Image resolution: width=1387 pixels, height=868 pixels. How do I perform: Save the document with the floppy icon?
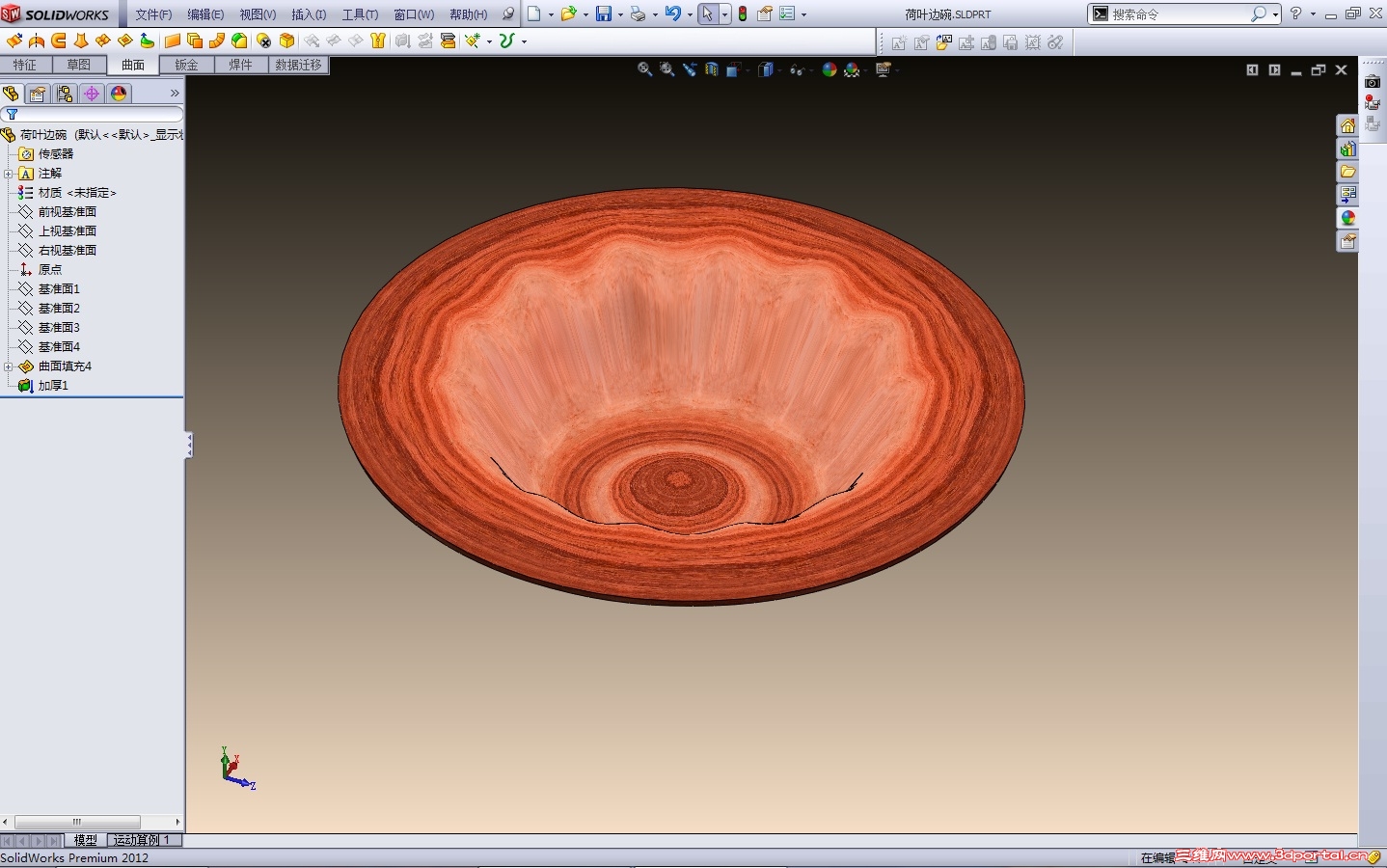(604, 14)
